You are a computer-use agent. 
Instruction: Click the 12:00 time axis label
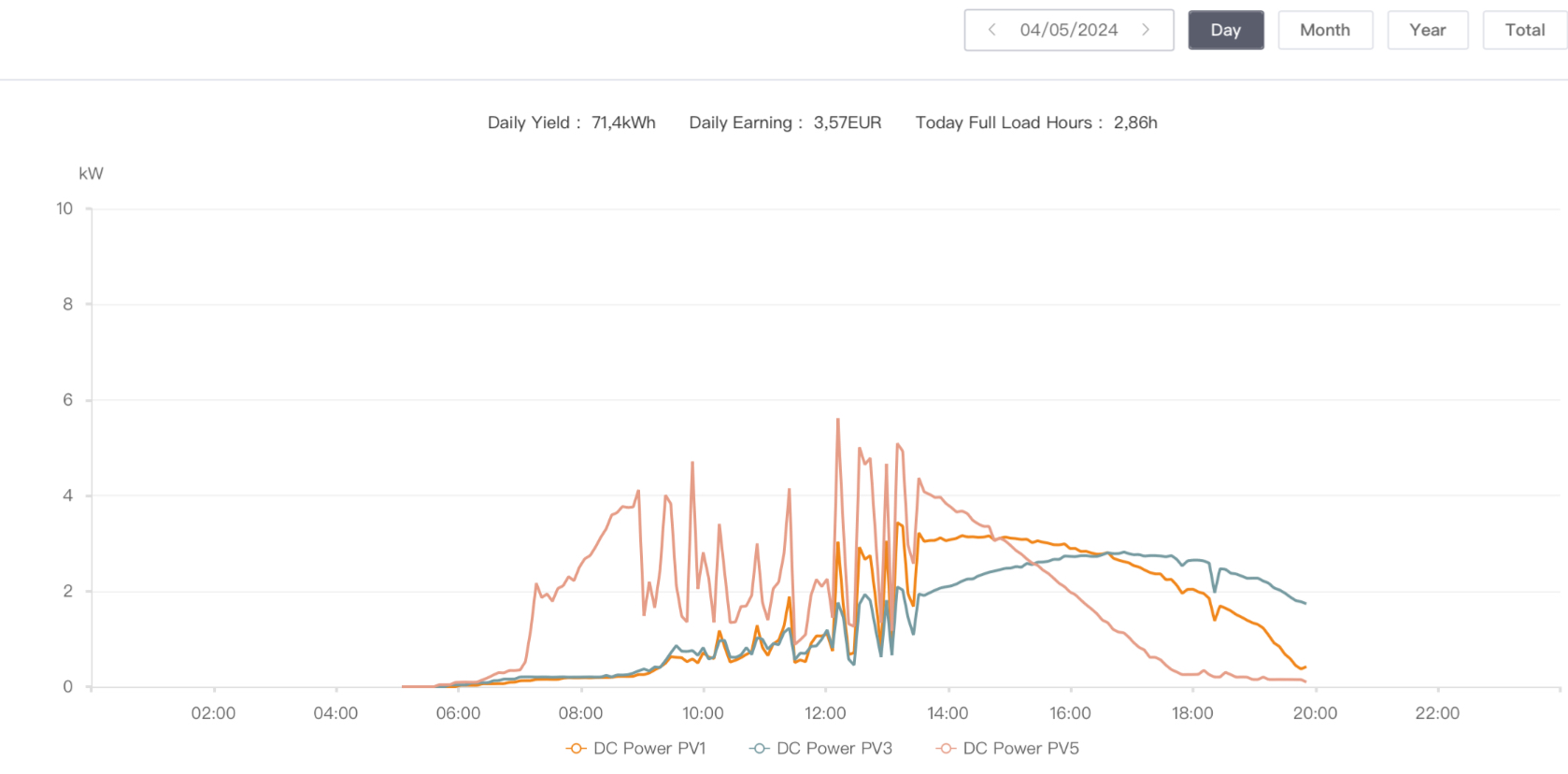tap(825, 713)
